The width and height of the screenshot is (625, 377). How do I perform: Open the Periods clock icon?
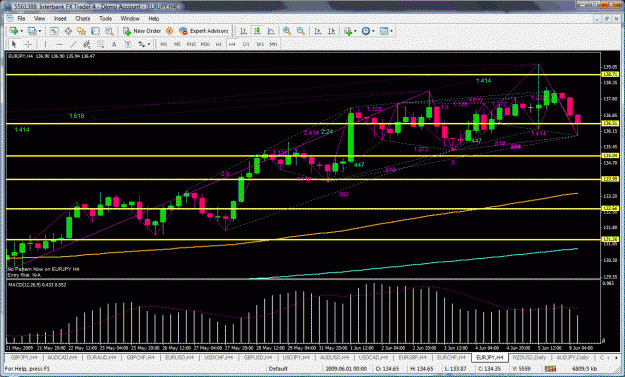point(366,31)
